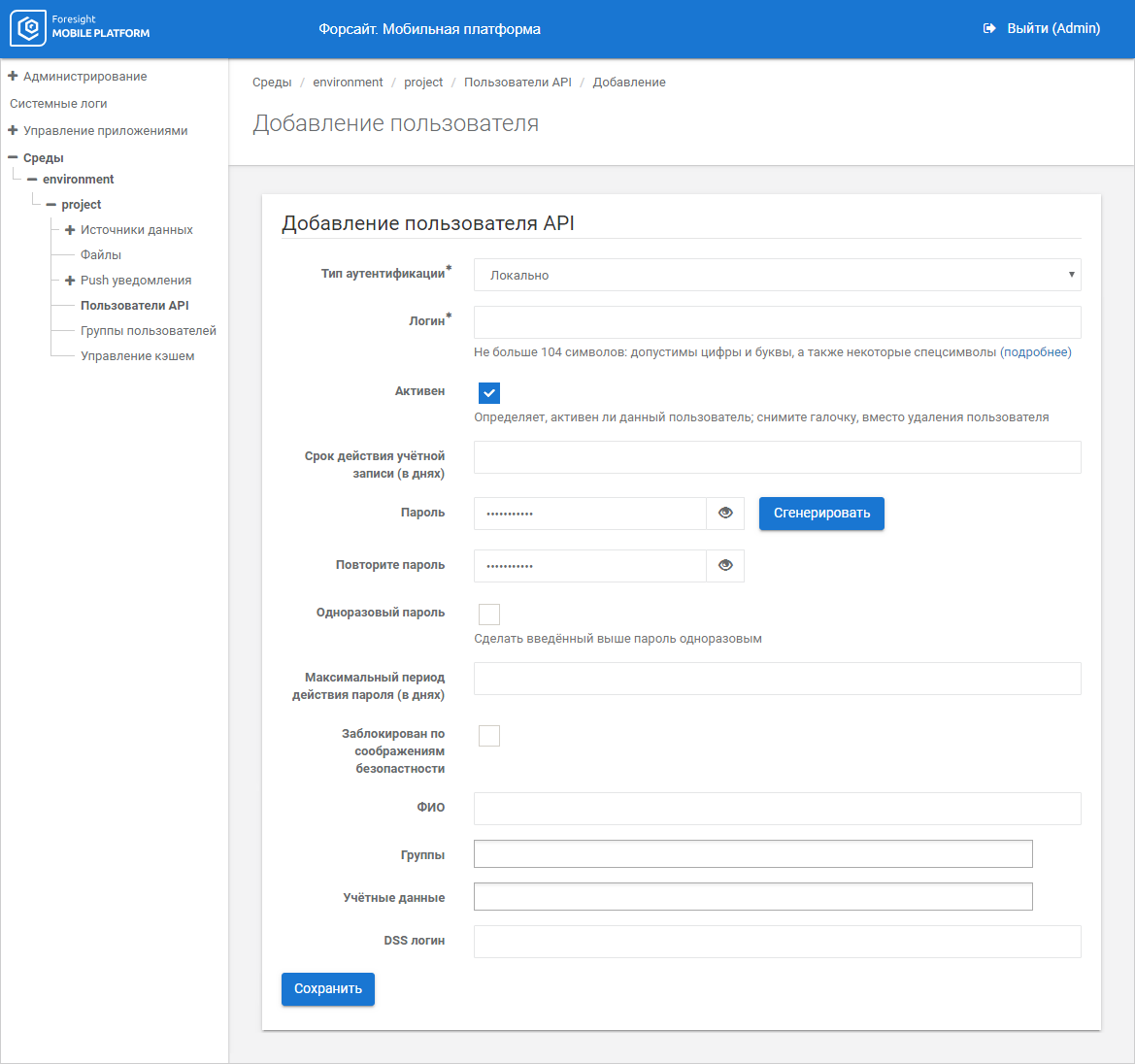Show password using eye icon in Пароль field
Image resolution: width=1135 pixels, height=1064 pixels.
pos(725,514)
